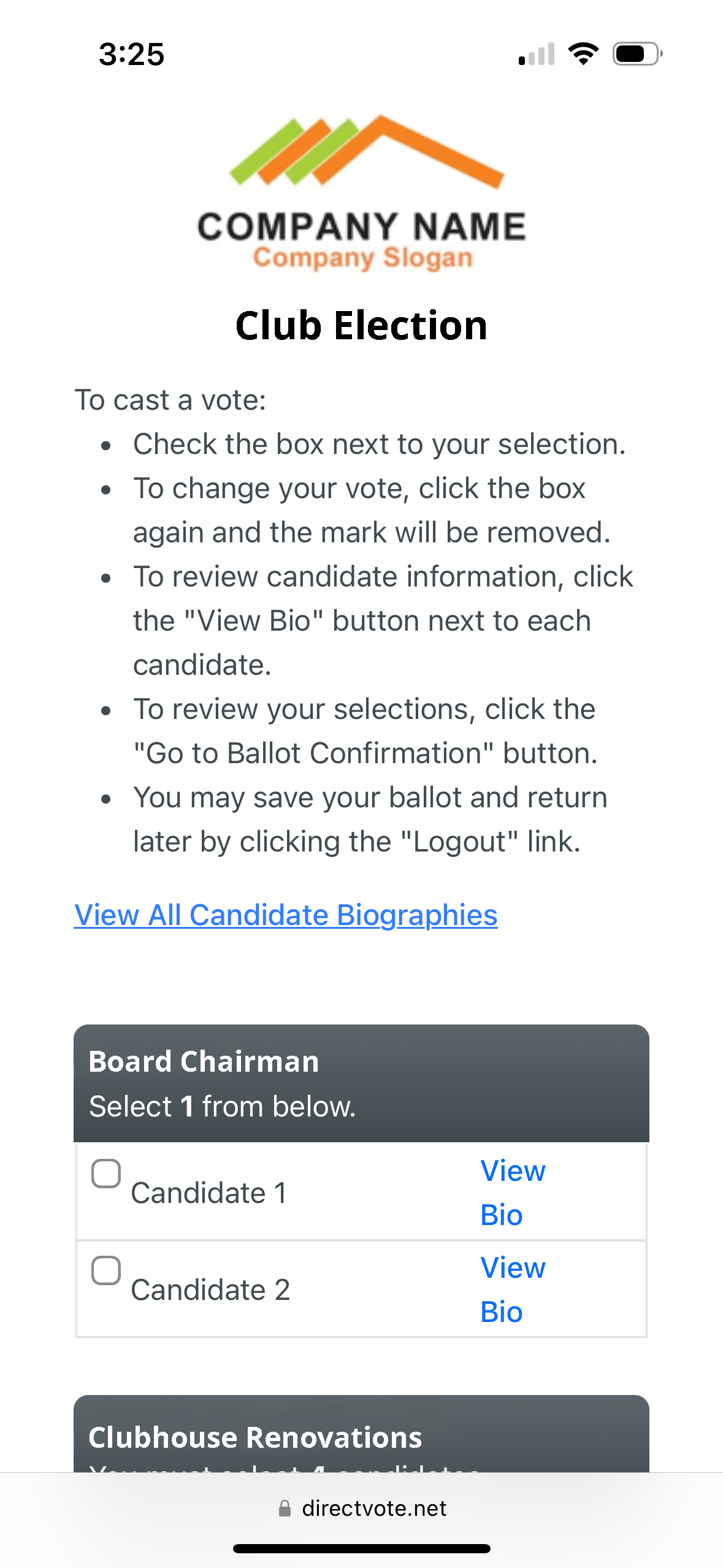Viewport: 723px width, 1568px height.
Task: Select the Candidate 2 name label
Action: click(x=210, y=1290)
